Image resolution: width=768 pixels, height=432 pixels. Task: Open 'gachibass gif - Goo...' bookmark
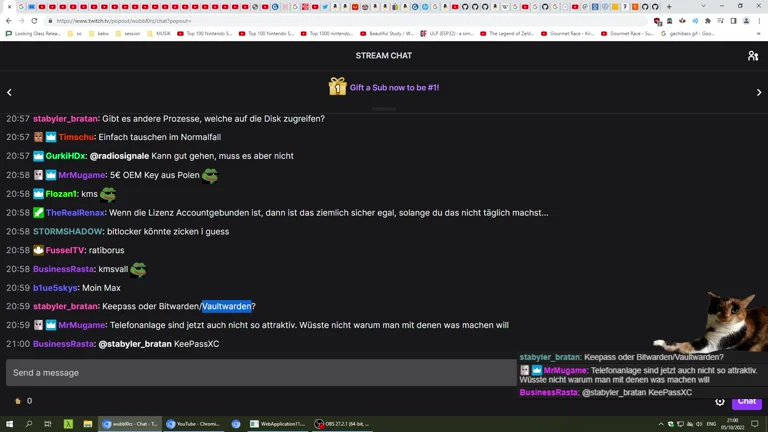[688, 34]
